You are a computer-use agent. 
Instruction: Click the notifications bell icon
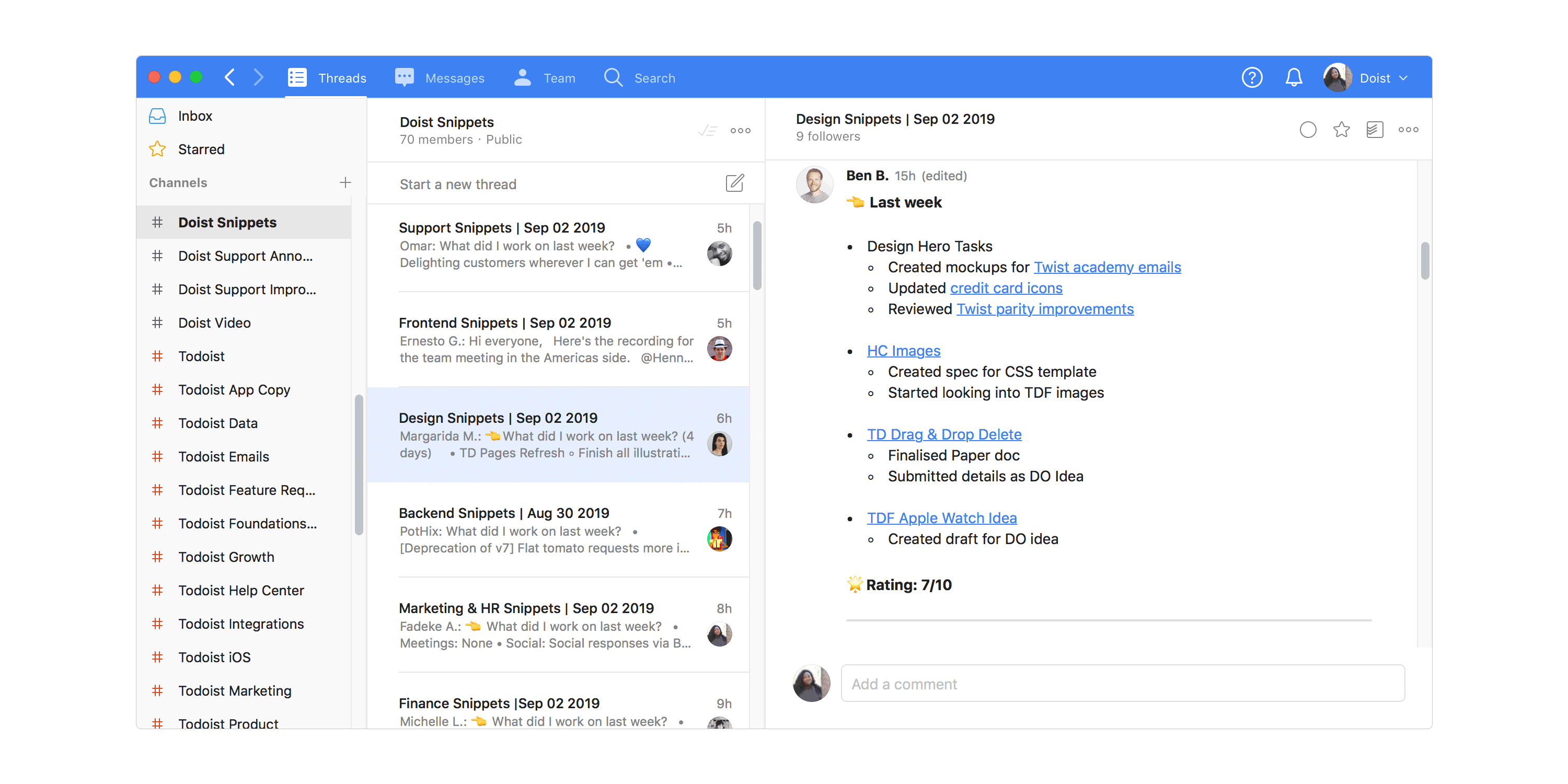point(1294,78)
